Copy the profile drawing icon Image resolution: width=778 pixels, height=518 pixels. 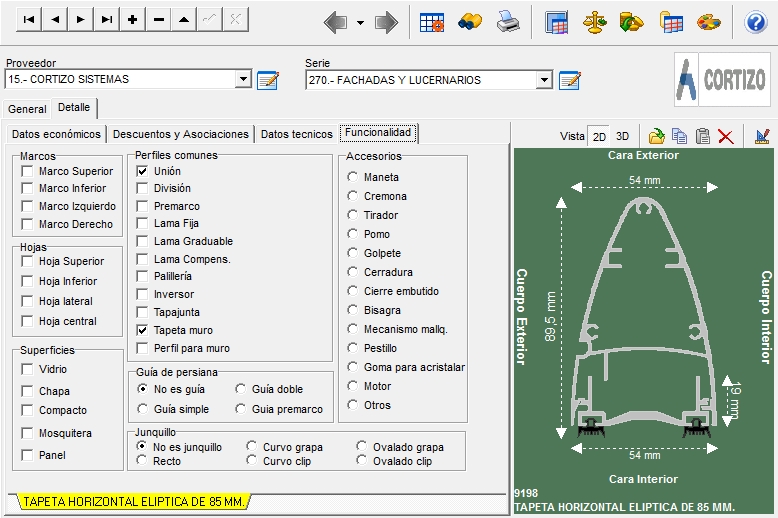coord(679,136)
